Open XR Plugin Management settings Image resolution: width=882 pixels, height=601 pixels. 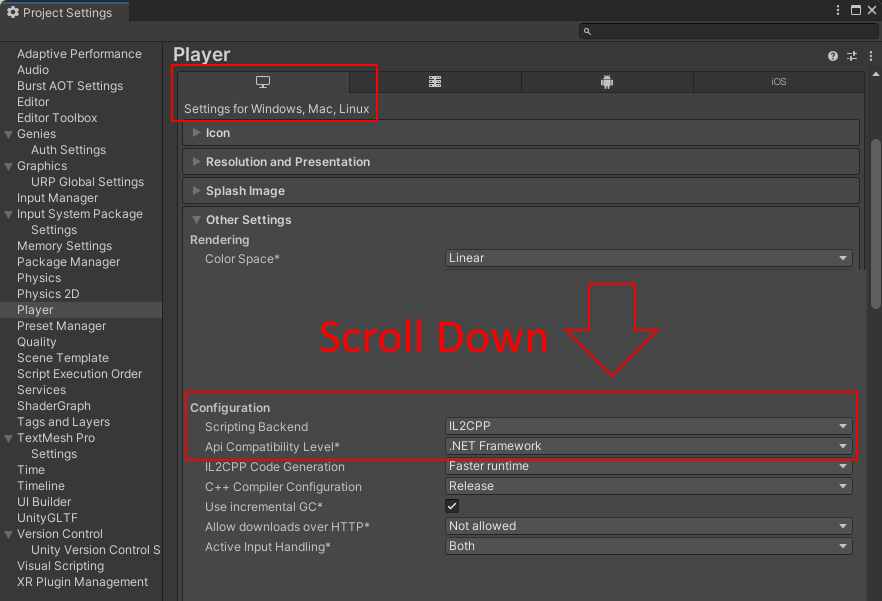(82, 582)
